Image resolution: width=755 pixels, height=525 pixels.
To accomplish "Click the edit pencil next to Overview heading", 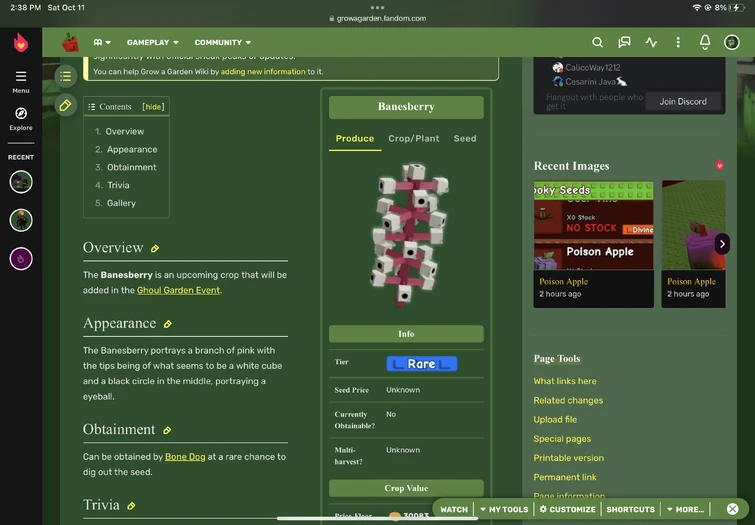I will coord(155,249).
